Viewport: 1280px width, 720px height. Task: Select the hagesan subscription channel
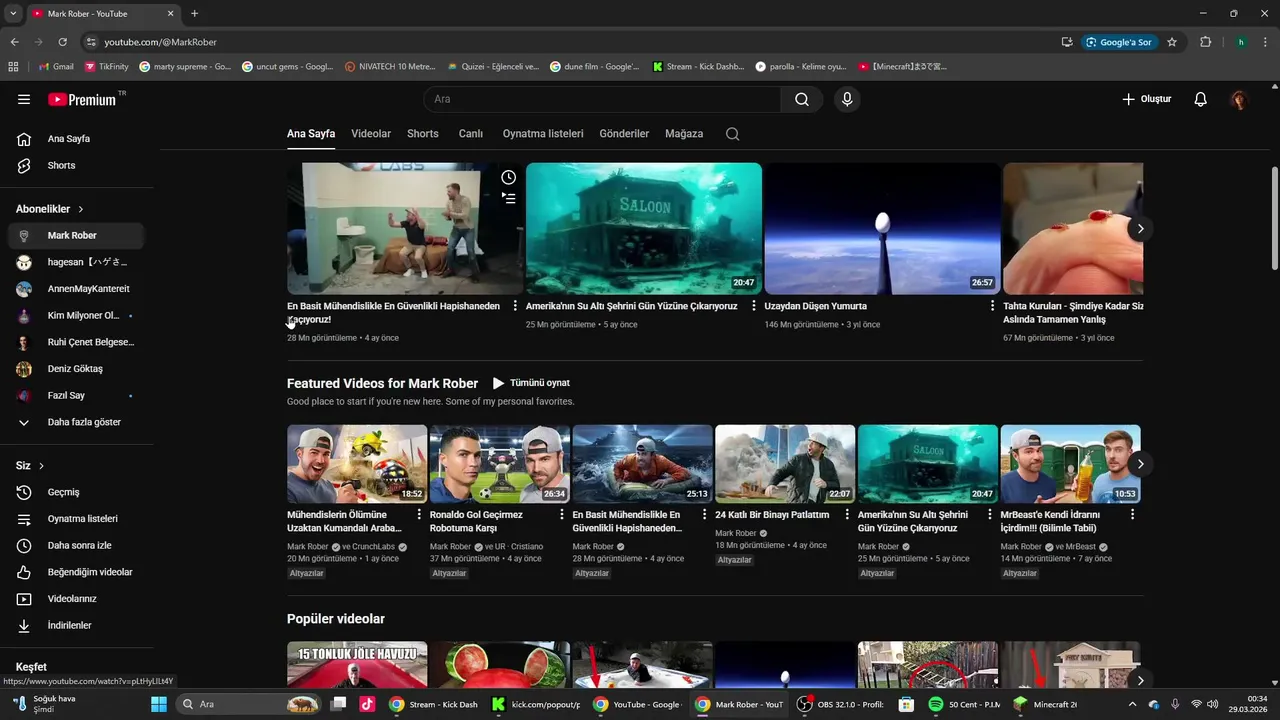coord(76,262)
